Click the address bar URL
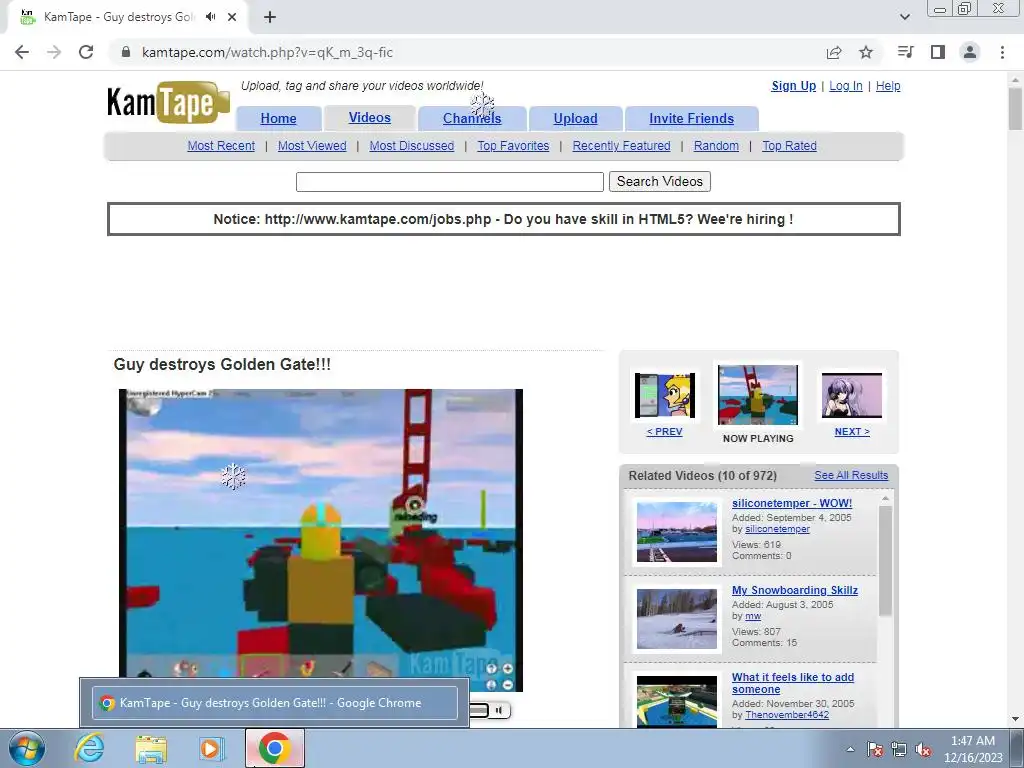1024x768 pixels. tap(268, 52)
